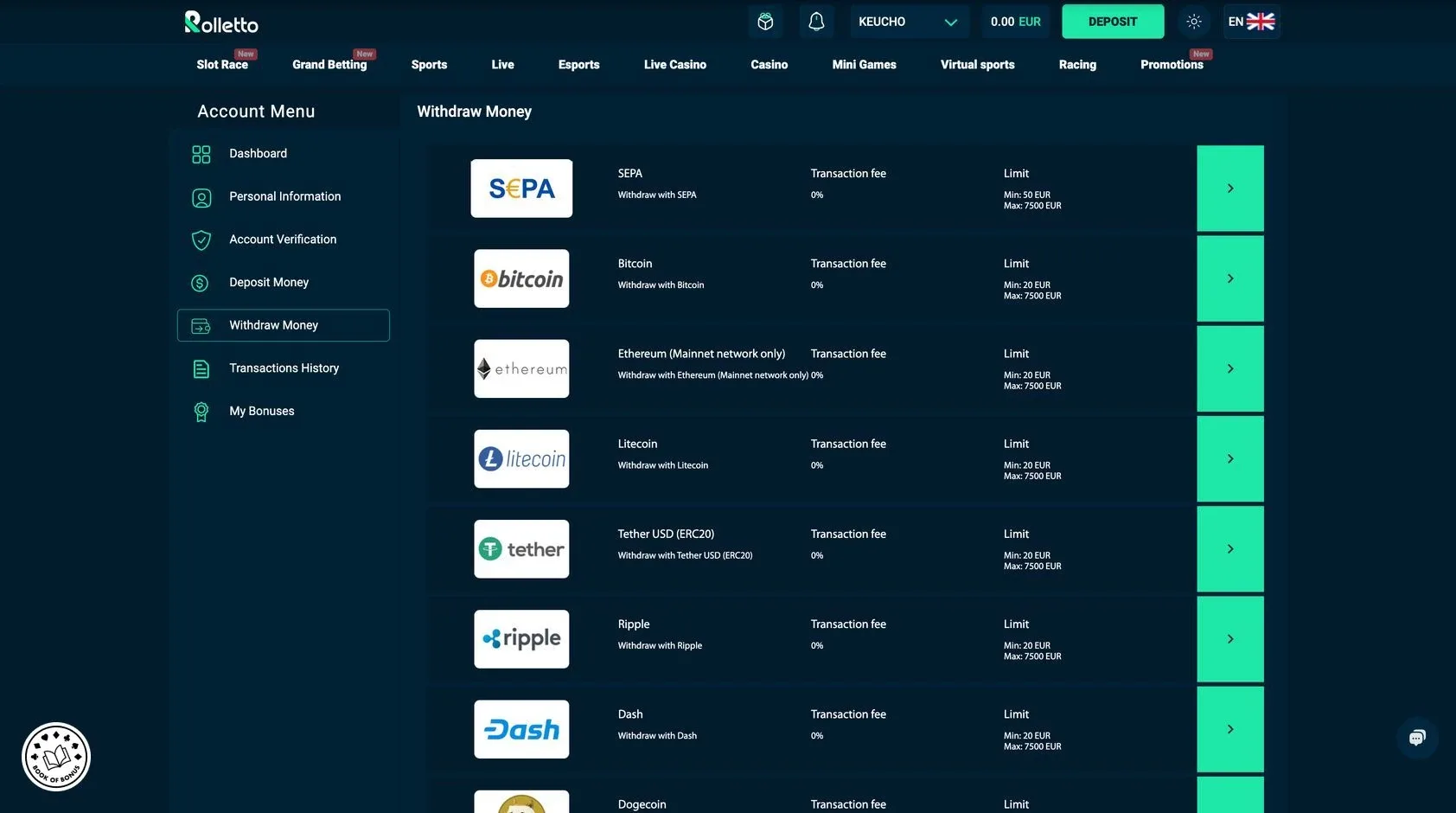1456x813 pixels.
Task: Click the "Withdraw with Ripple" text
Action: point(660,646)
